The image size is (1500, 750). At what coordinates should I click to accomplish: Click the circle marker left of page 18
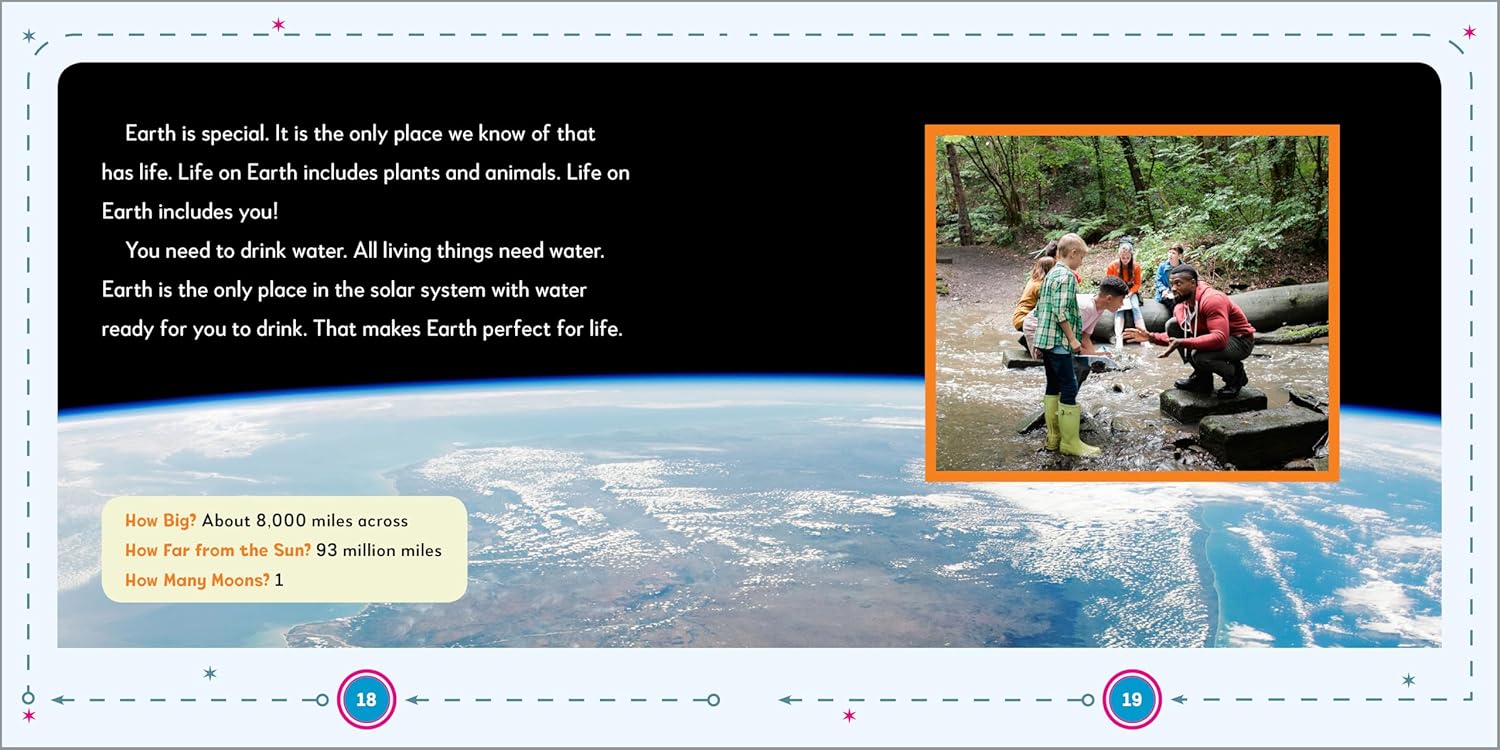point(322,700)
